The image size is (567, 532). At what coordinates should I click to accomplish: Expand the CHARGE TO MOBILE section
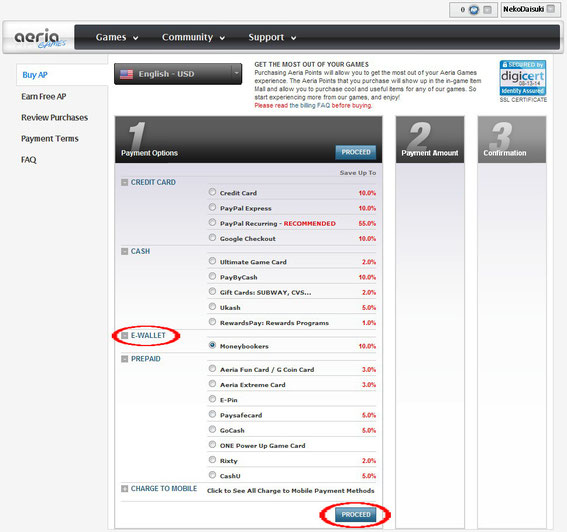[x=124, y=489]
